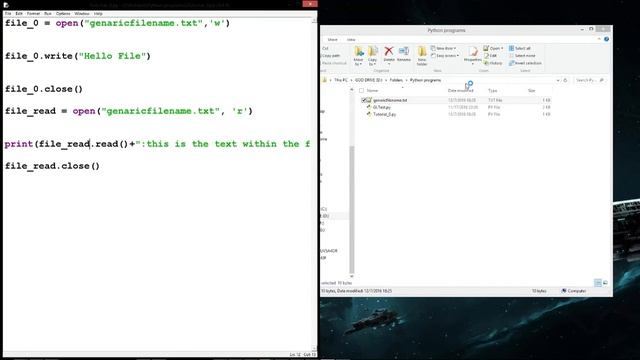Expand the Properties dropdown arrow
Screen dimensions: 640x360
[x=473, y=64]
